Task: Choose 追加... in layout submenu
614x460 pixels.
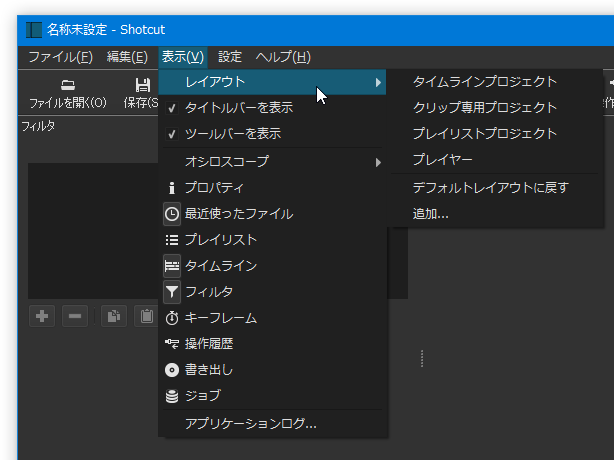Action: pyautogui.click(x=497, y=214)
